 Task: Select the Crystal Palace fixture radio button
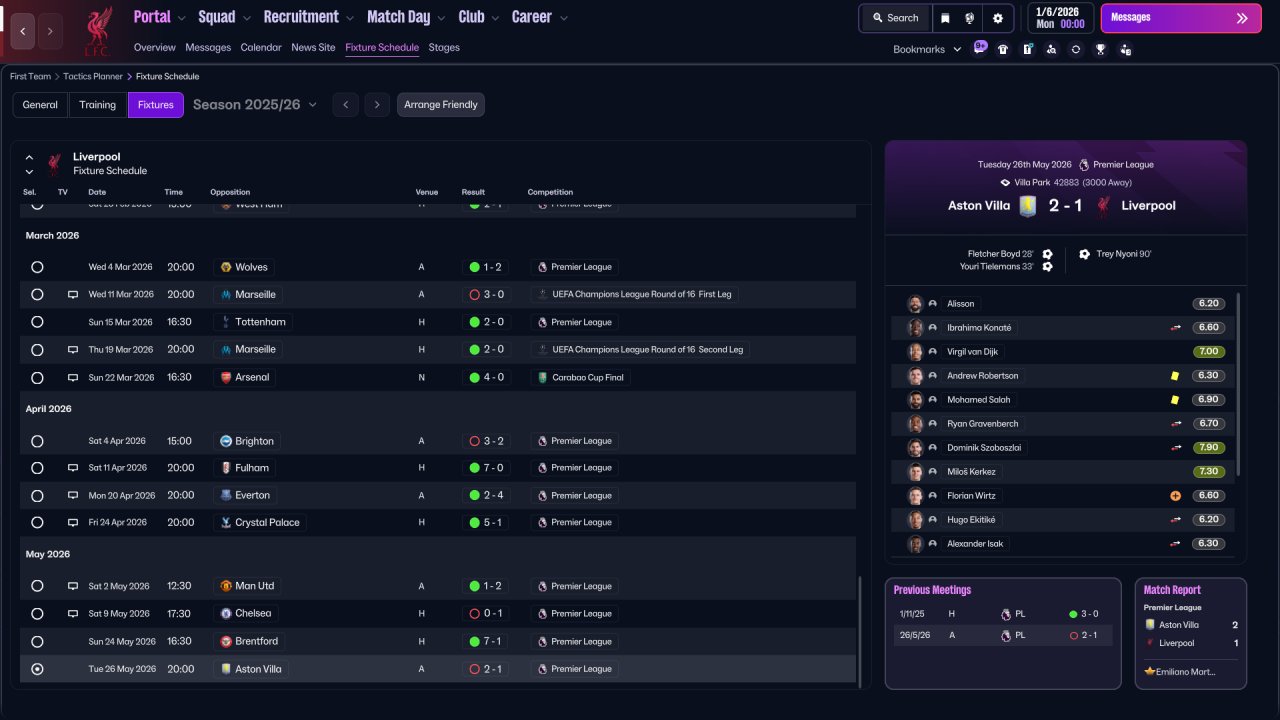pyautogui.click(x=37, y=522)
